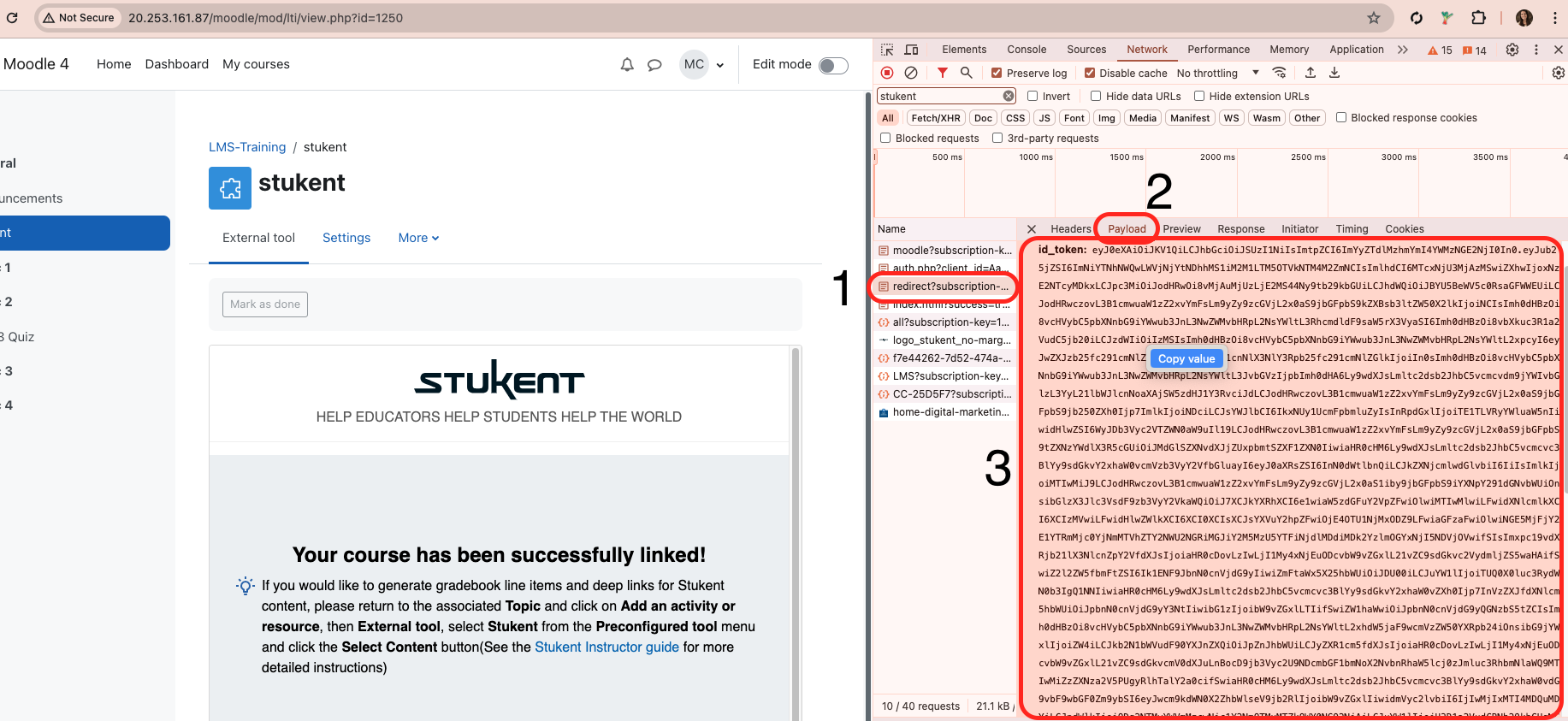Click the Mark as done button
Viewport: 1568px width, 721px height.
point(265,304)
